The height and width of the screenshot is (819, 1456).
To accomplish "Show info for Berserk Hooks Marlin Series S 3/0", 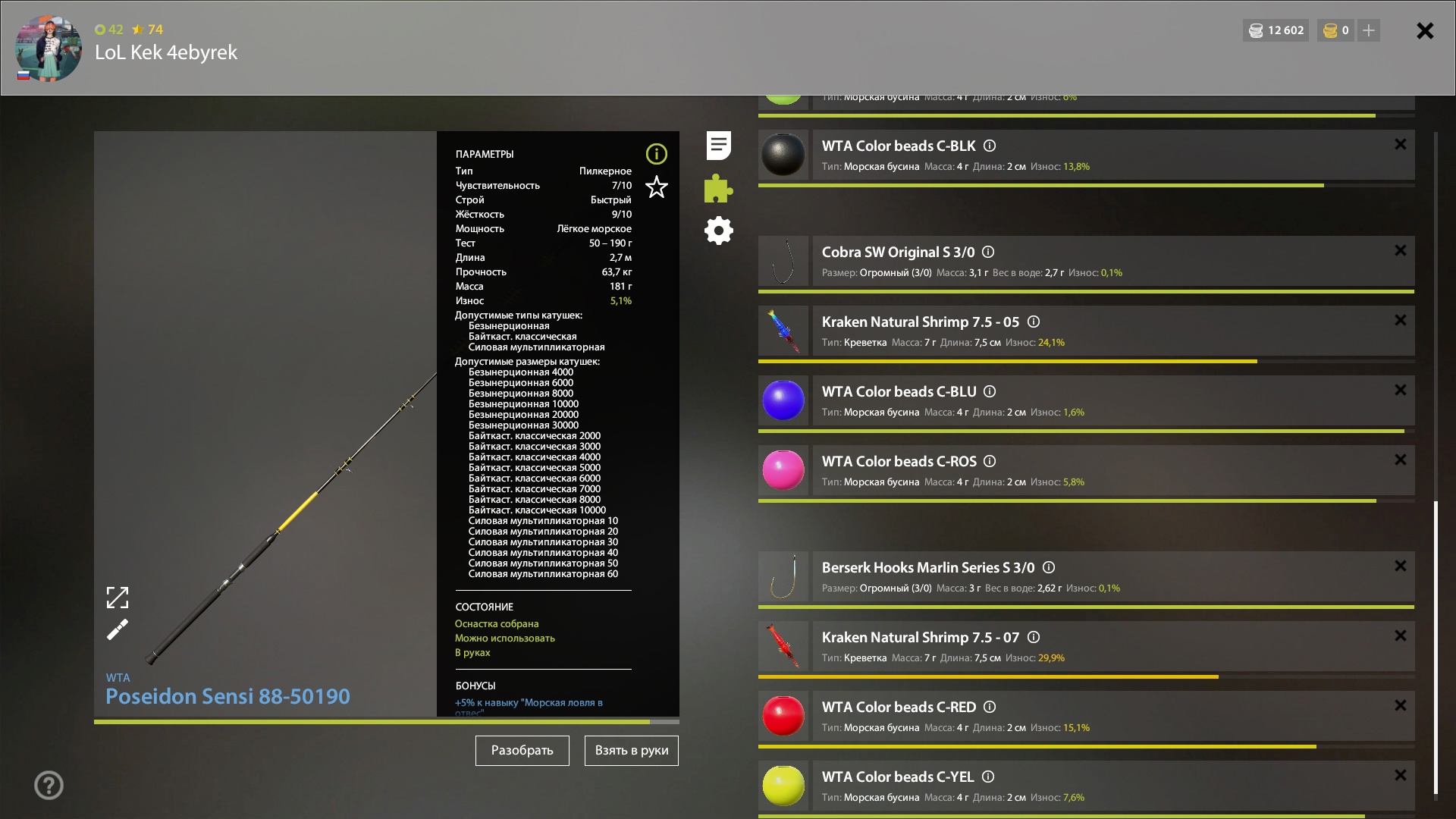I will coord(1049,567).
